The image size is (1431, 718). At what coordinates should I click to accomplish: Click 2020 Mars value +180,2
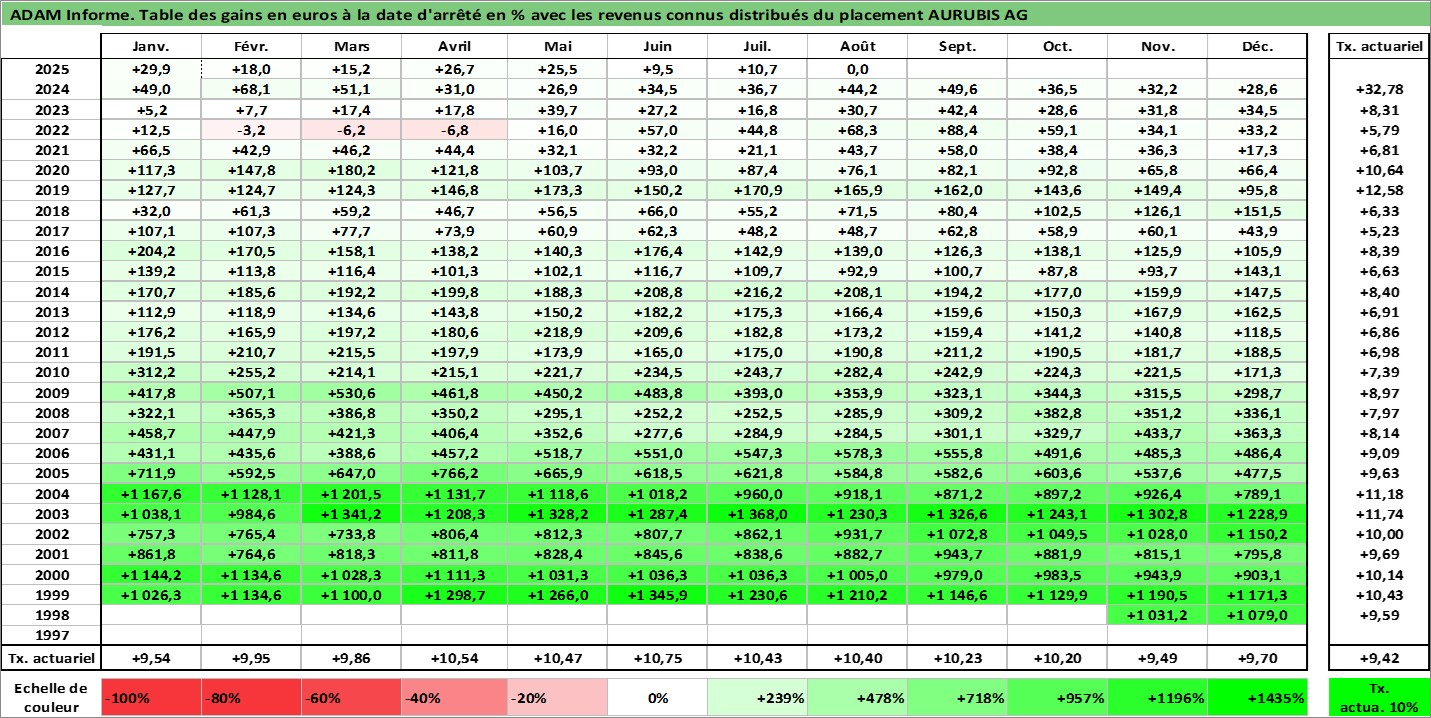pos(352,170)
